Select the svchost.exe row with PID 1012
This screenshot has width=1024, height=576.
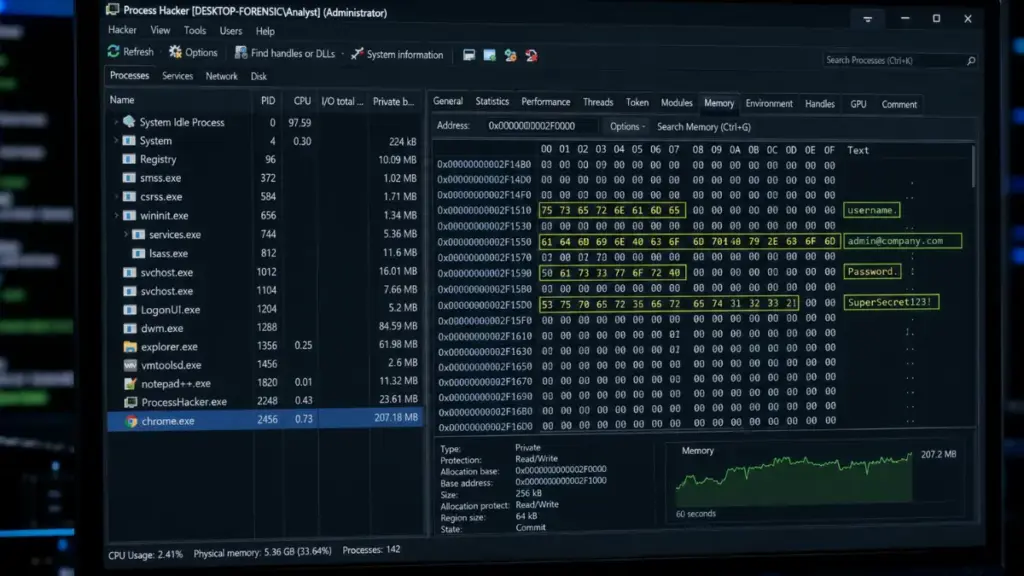(x=264, y=272)
